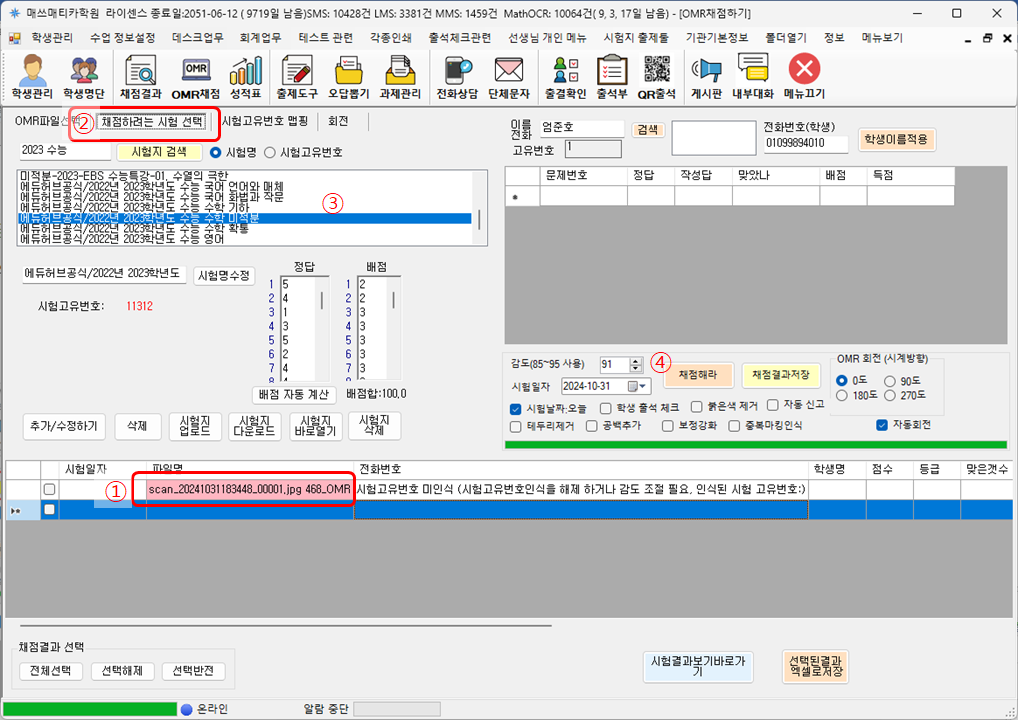Switch to the 시험고유번호 맵핑 tab
Viewport: 1018px width, 720px height.
pyautogui.click(x=264, y=122)
